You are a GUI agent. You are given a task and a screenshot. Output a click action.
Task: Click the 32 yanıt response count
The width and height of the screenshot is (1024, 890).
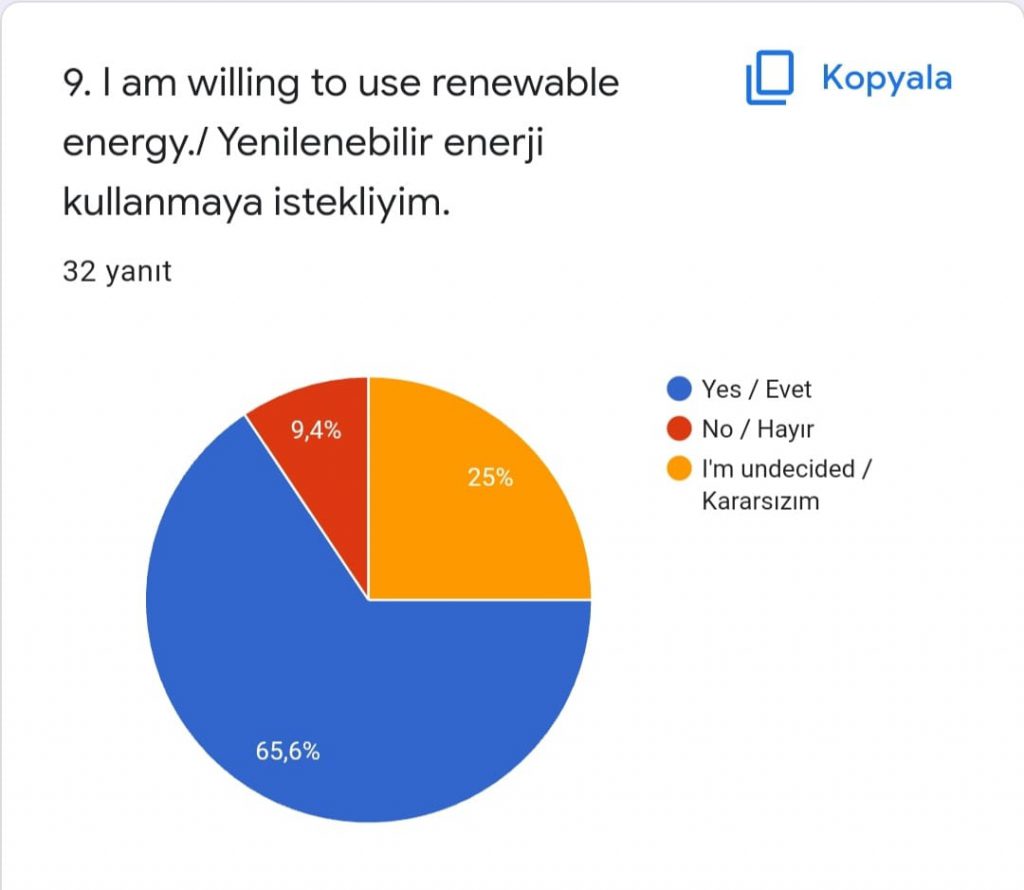(117, 271)
